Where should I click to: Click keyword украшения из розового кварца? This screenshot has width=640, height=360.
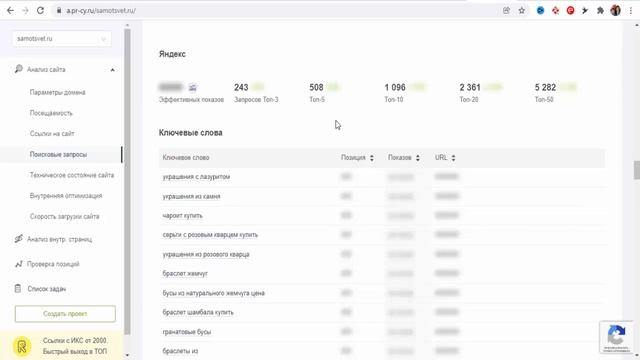click(206, 254)
